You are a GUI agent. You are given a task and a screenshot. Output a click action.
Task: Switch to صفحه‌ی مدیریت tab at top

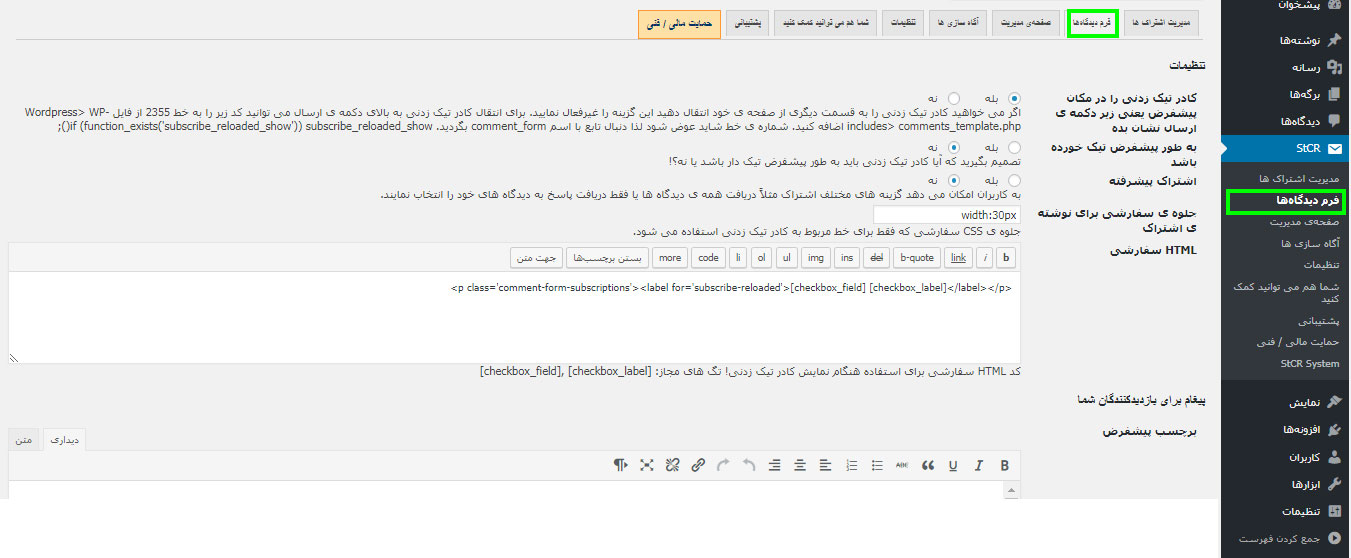(1025, 22)
